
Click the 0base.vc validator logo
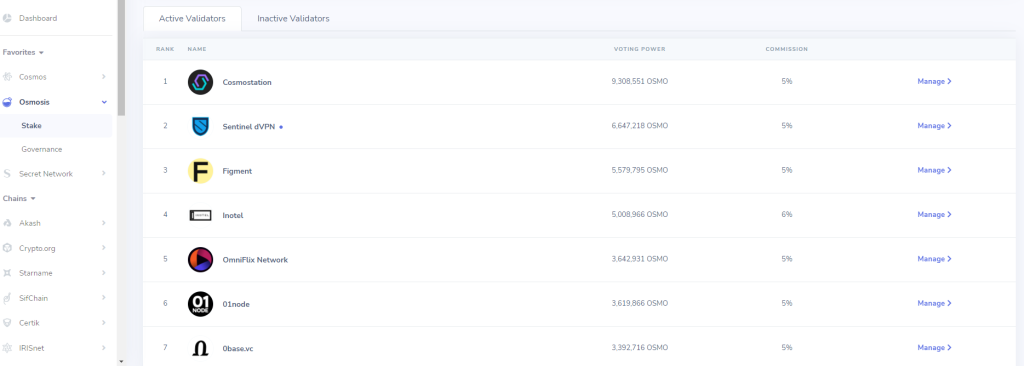(x=200, y=348)
